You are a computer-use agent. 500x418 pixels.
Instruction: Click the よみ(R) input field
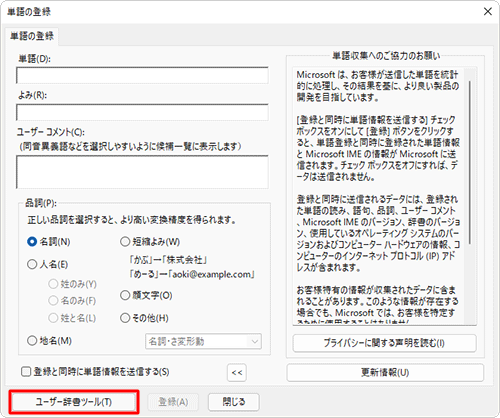pos(142,112)
